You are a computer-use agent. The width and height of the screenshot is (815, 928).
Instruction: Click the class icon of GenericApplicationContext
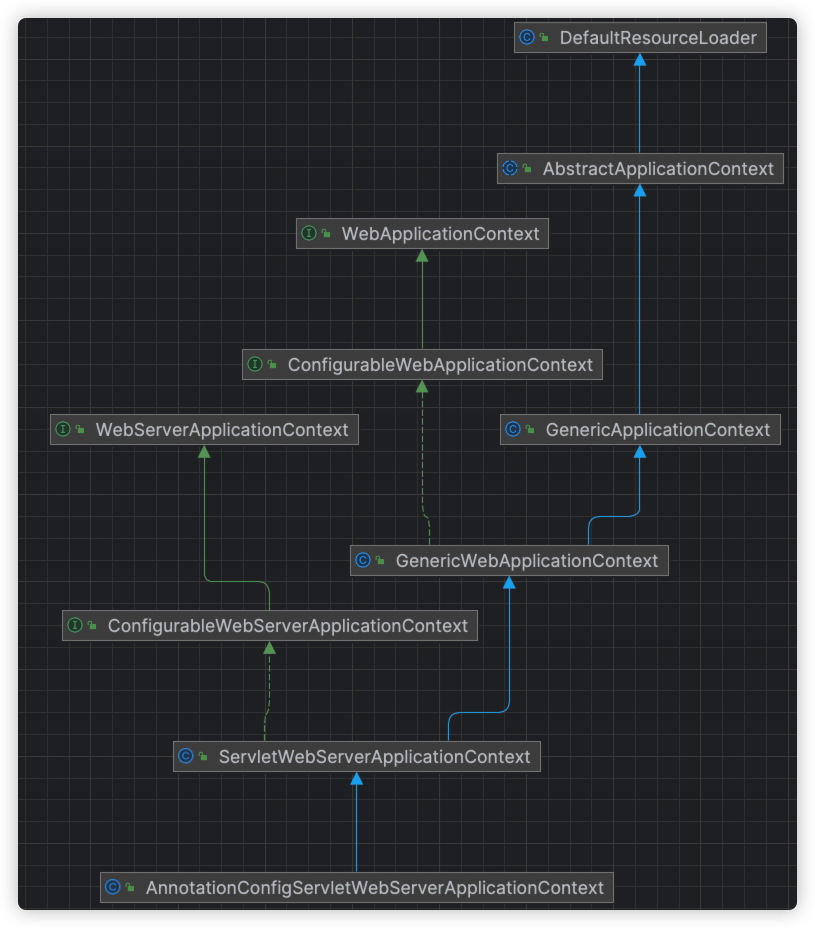pos(513,429)
